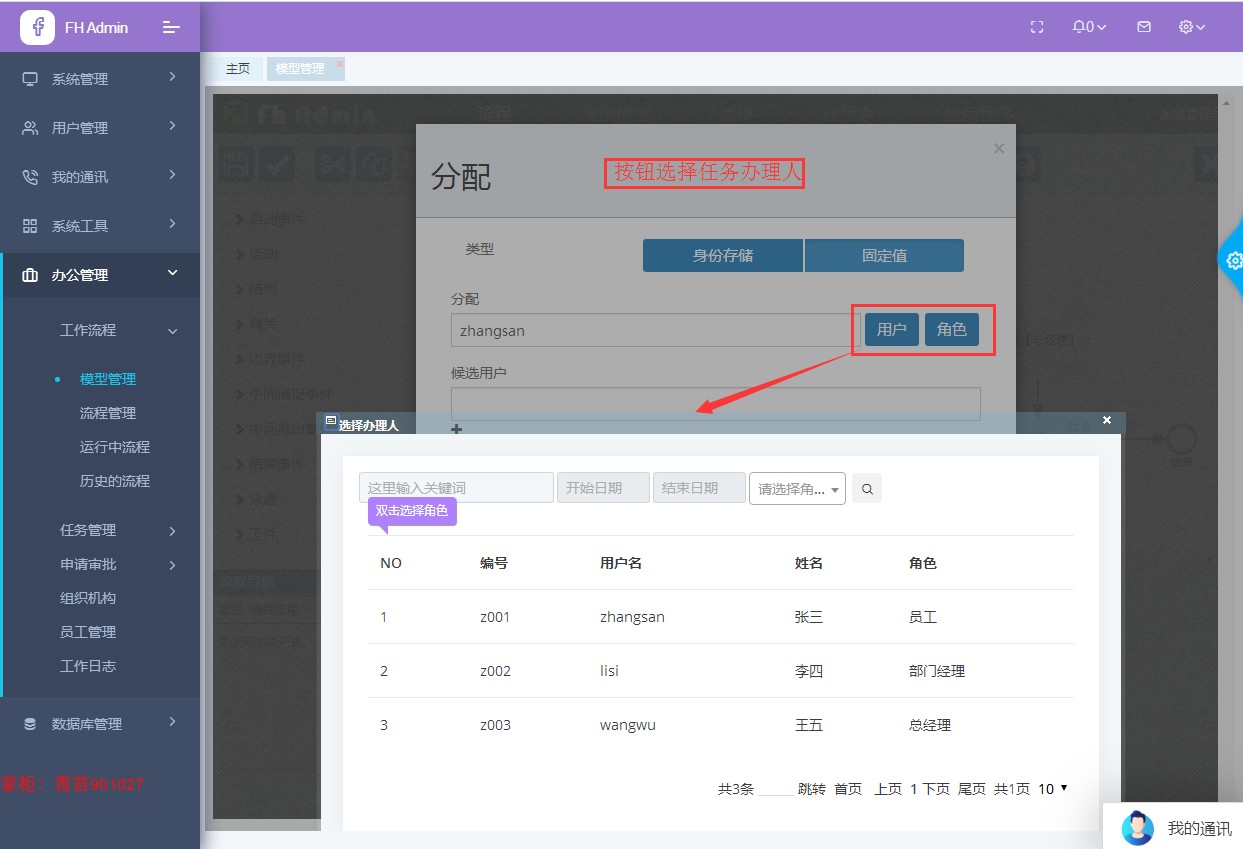1243x849 pixels.
Task: Click the 用户 button
Action: click(x=891, y=329)
